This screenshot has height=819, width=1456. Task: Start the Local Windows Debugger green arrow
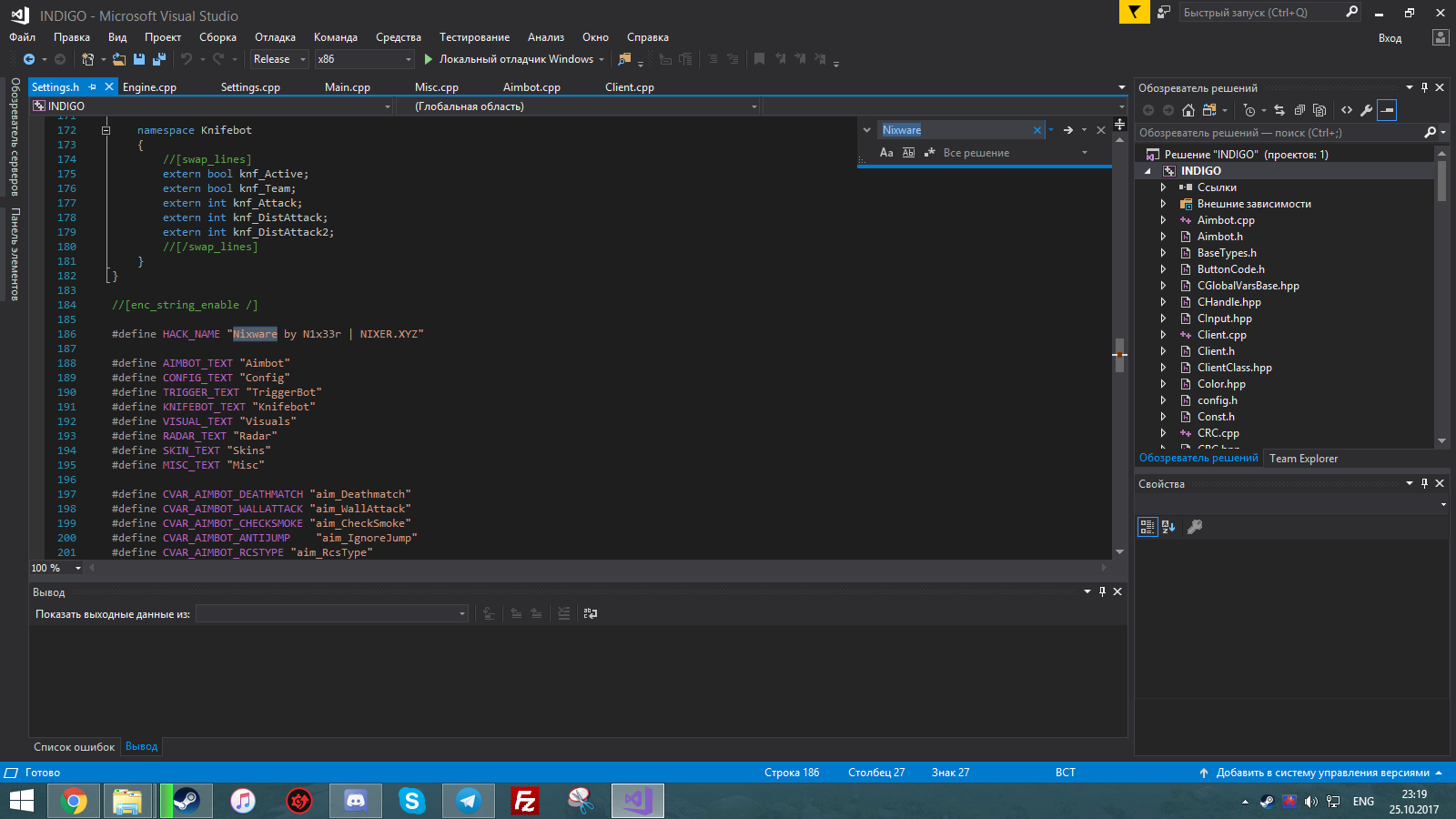tap(429, 59)
